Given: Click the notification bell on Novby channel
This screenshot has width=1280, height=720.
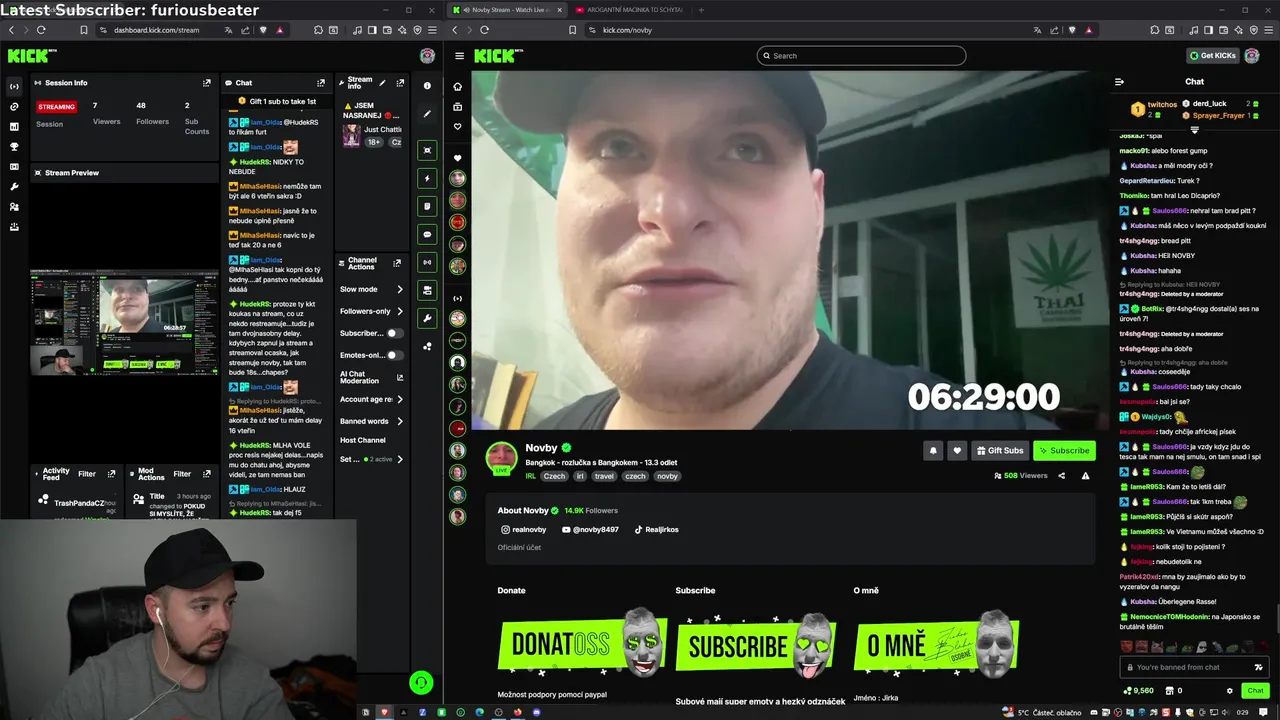Looking at the screenshot, I should [933, 450].
